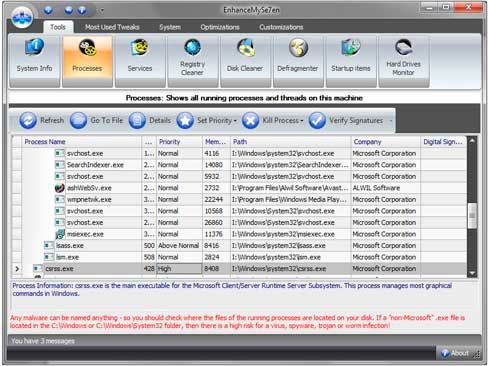Sort by Digital Sign... column header
The width and height of the screenshot is (488, 366).
(x=443, y=142)
